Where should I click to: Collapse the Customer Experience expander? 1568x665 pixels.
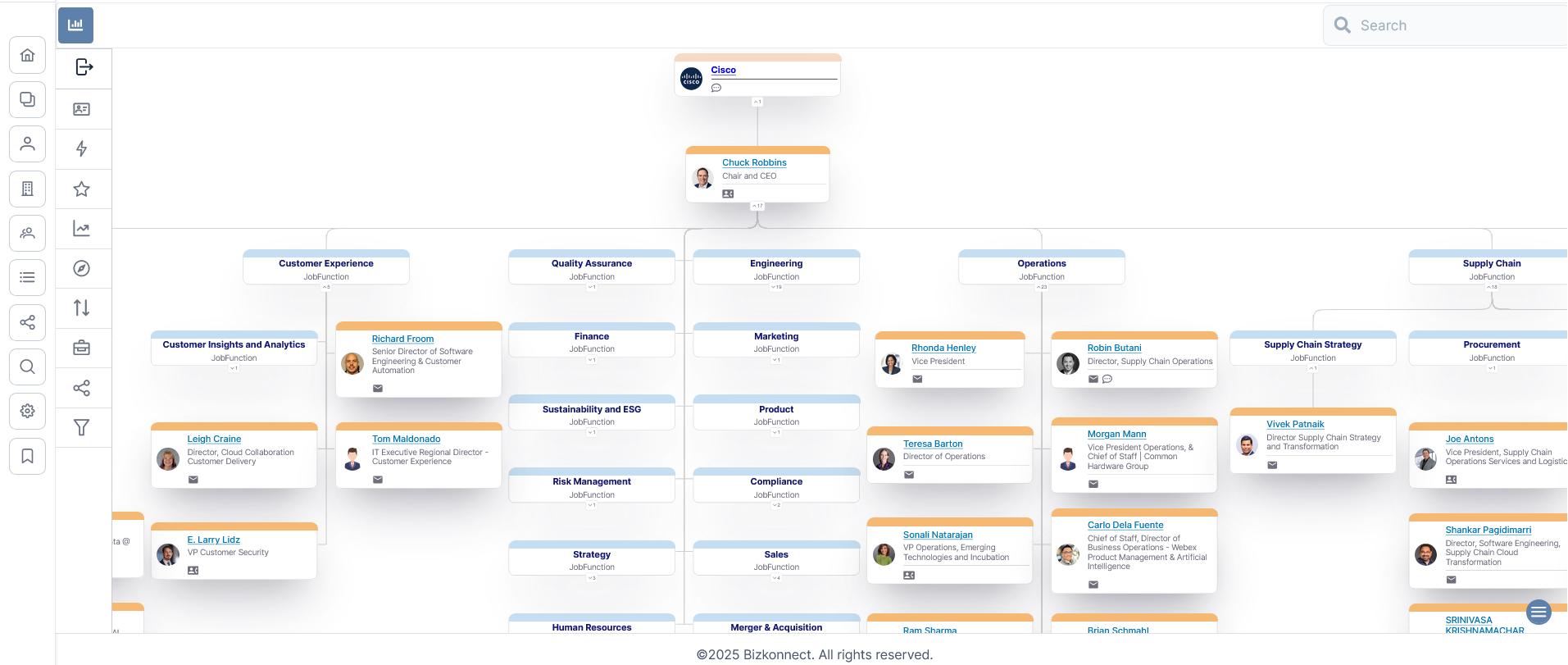click(326, 287)
